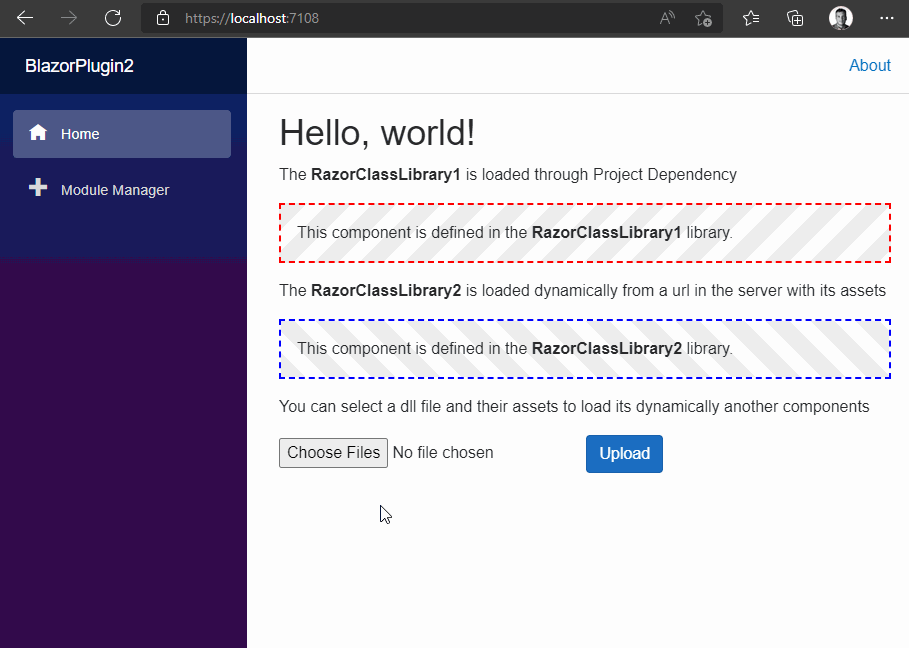Open the profile avatar in browser toolbar
This screenshot has width=909, height=648.
pyautogui.click(x=840, y=17)
